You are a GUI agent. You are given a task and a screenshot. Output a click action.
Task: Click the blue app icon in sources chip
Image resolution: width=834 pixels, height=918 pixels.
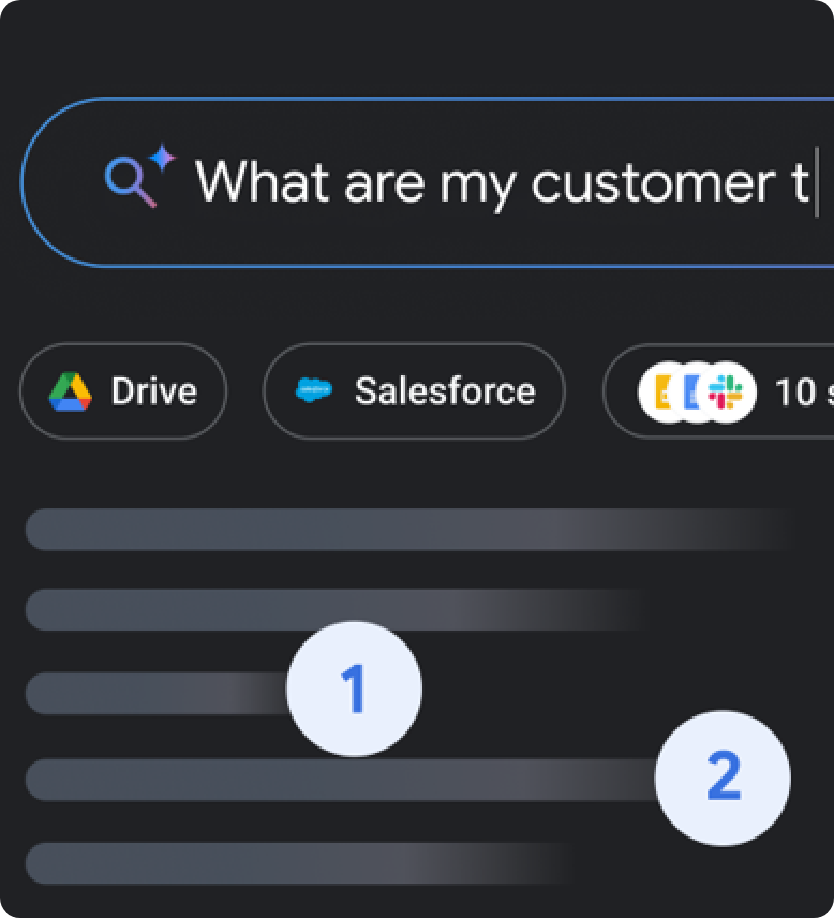coord(691,392)
